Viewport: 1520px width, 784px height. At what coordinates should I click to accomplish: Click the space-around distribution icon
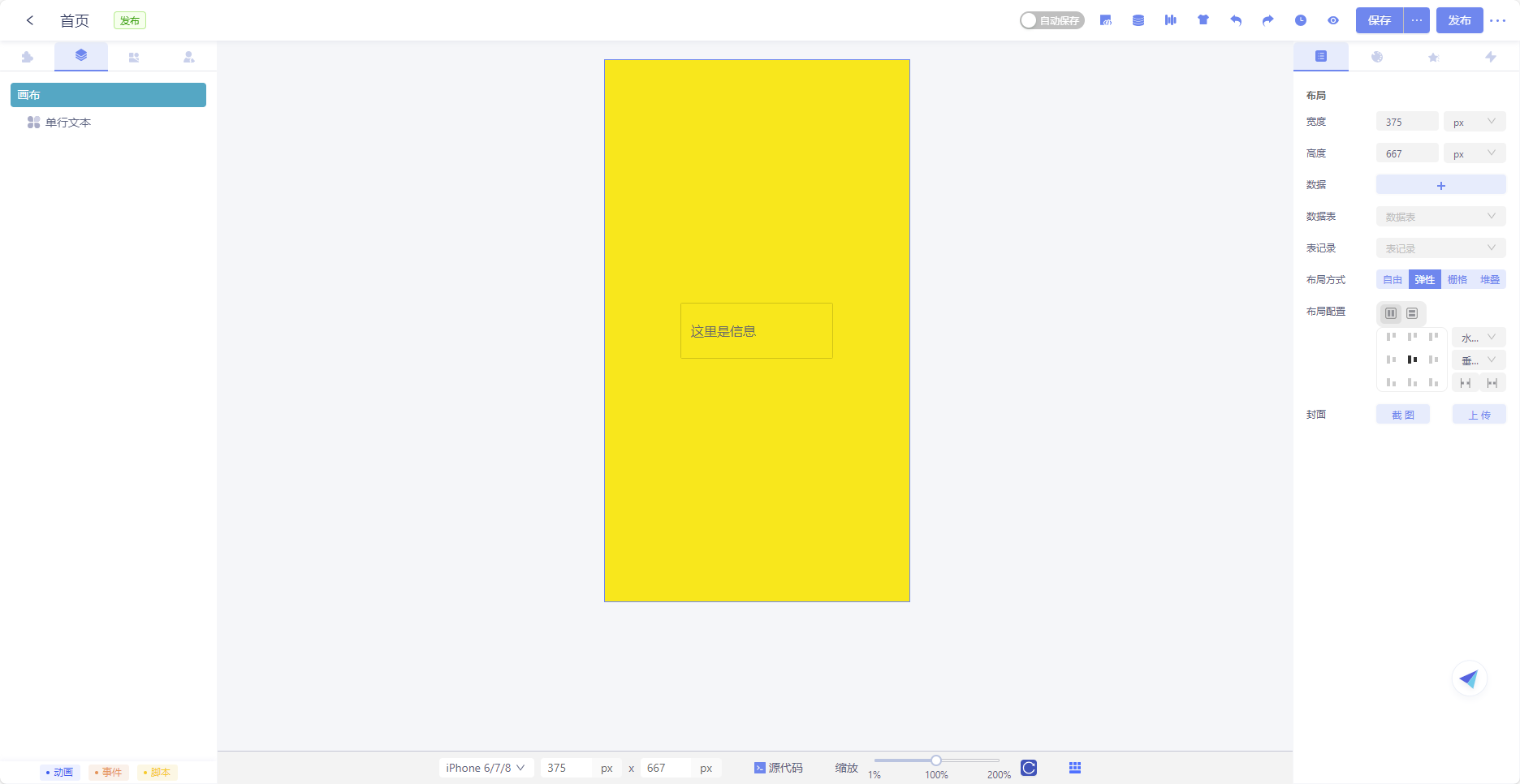tap(1492, 383)
